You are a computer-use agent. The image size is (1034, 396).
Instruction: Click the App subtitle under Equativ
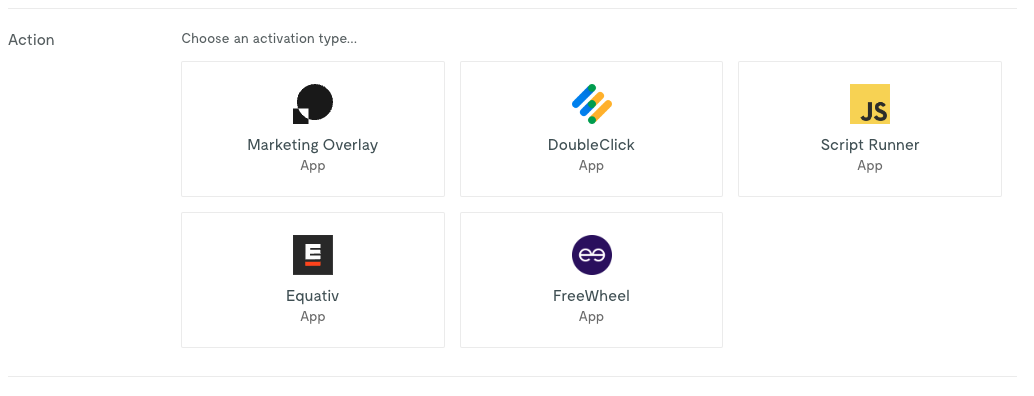point(313,316)
